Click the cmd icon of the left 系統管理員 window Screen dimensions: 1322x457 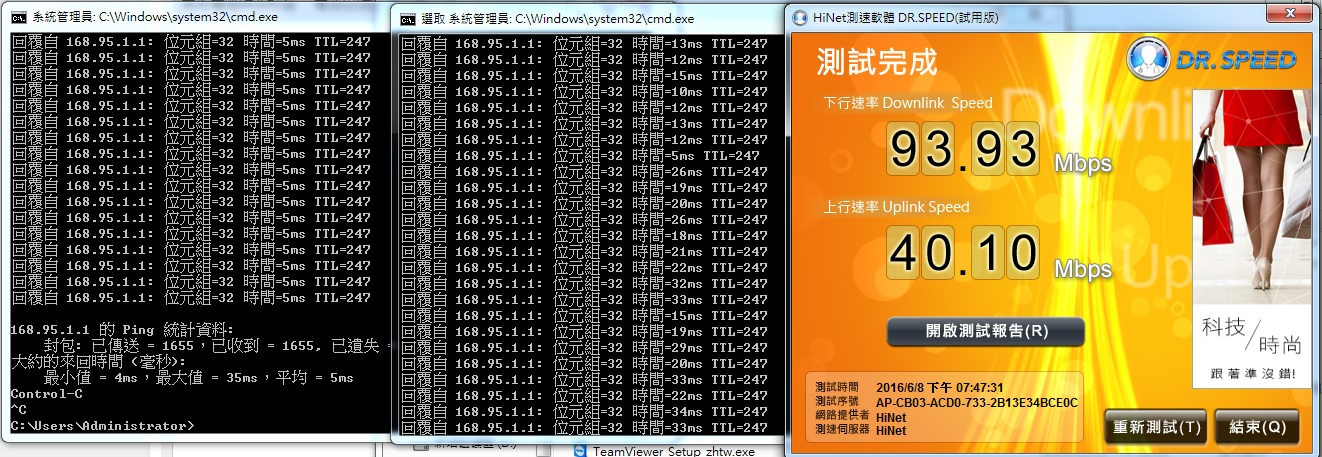tap(17, 17)
